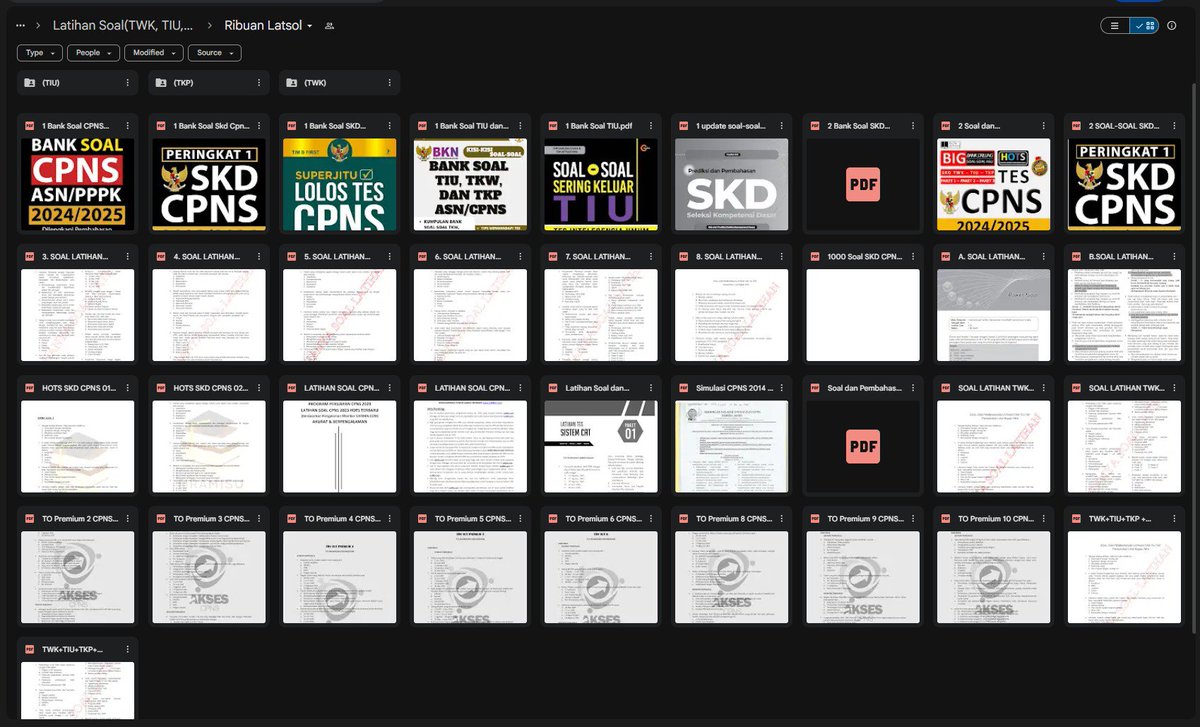Go to Latihan Soal(TWK, TIU,... breadcrumb folder
Image resolution: width=1200 pixels, height=727 pixels.
123,26
